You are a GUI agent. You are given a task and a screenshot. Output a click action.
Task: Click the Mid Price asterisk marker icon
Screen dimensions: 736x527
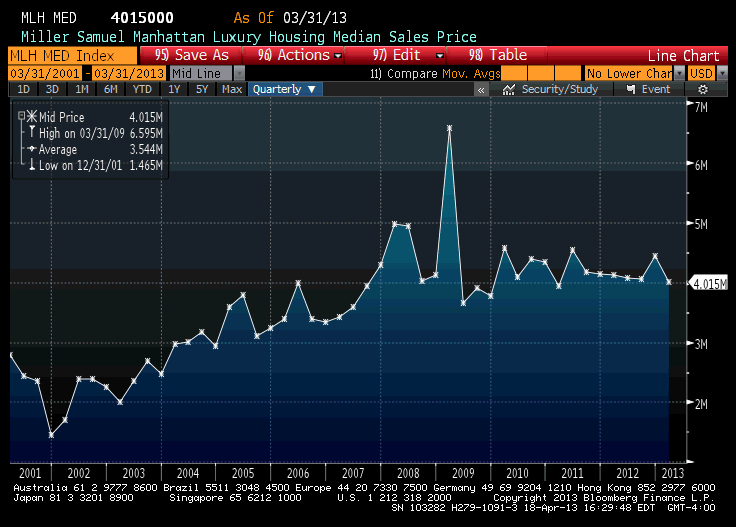(31, 117)
